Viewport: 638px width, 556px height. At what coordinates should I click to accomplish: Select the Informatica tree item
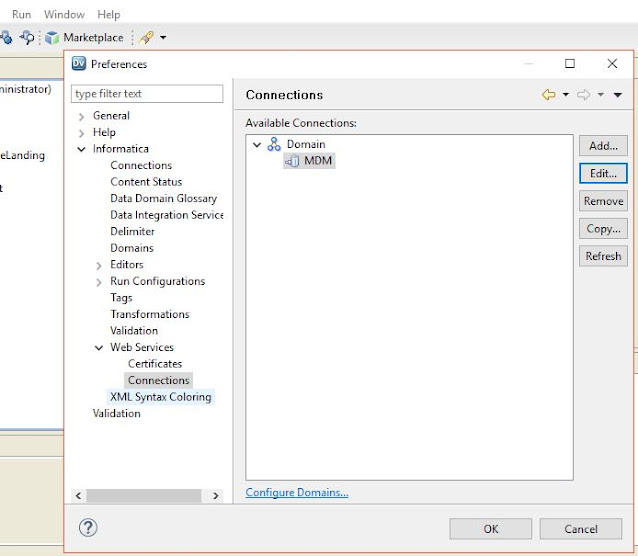121,149
